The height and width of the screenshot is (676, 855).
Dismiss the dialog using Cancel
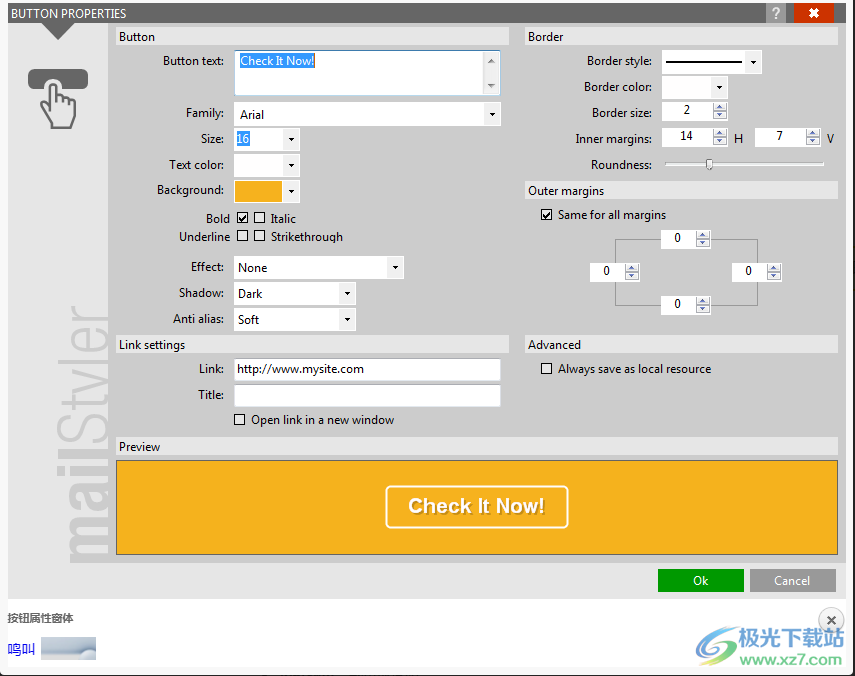click(x=792, y=580)
